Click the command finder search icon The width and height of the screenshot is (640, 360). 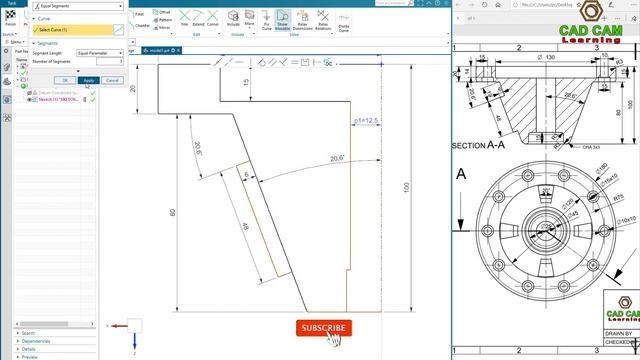(x=410, y=3)
